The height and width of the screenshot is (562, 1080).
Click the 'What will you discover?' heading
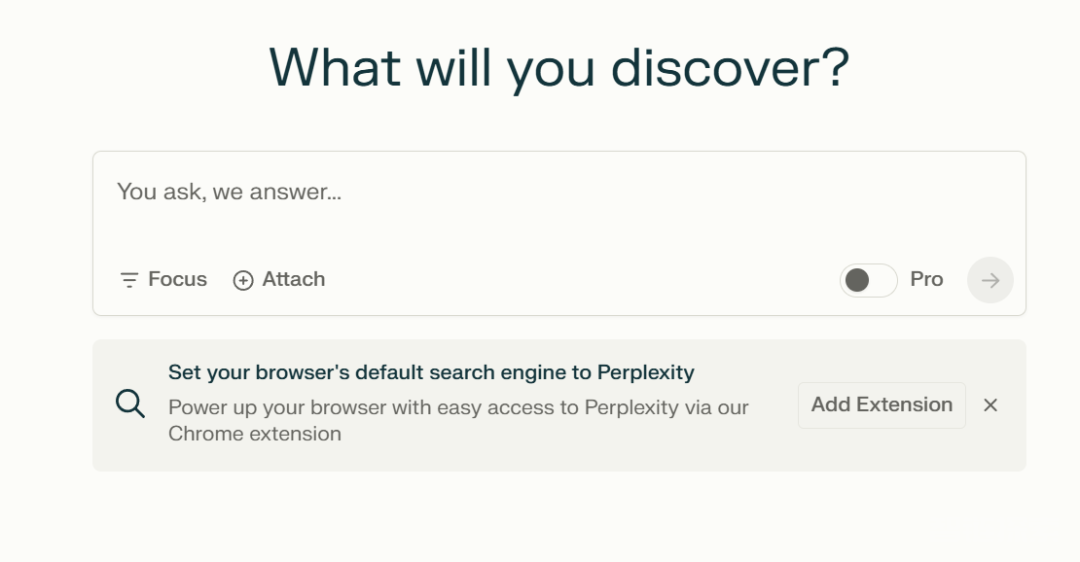click(559, 67)
